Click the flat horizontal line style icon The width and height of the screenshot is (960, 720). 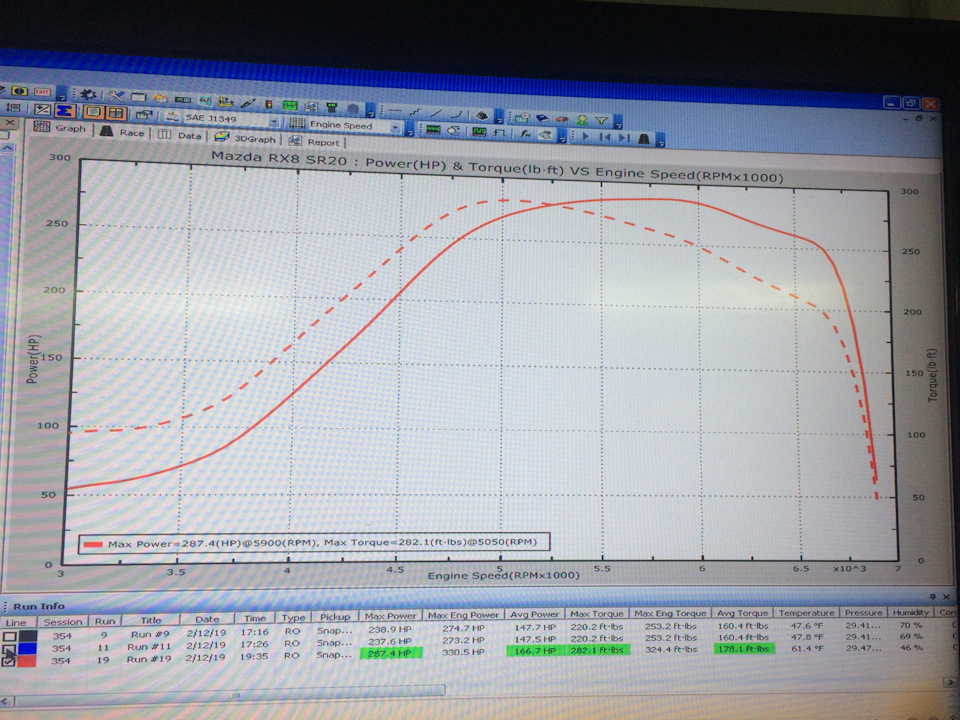coord(396,111)
